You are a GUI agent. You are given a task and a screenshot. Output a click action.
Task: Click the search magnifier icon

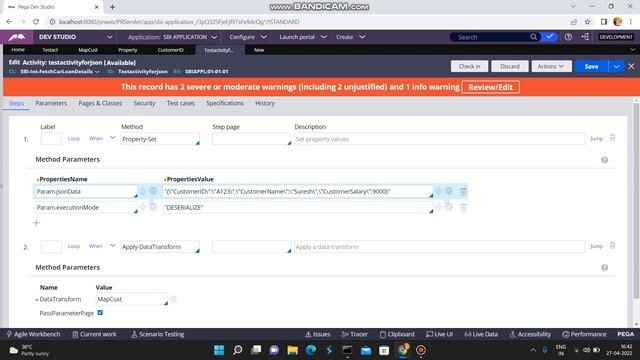point(533,37)
